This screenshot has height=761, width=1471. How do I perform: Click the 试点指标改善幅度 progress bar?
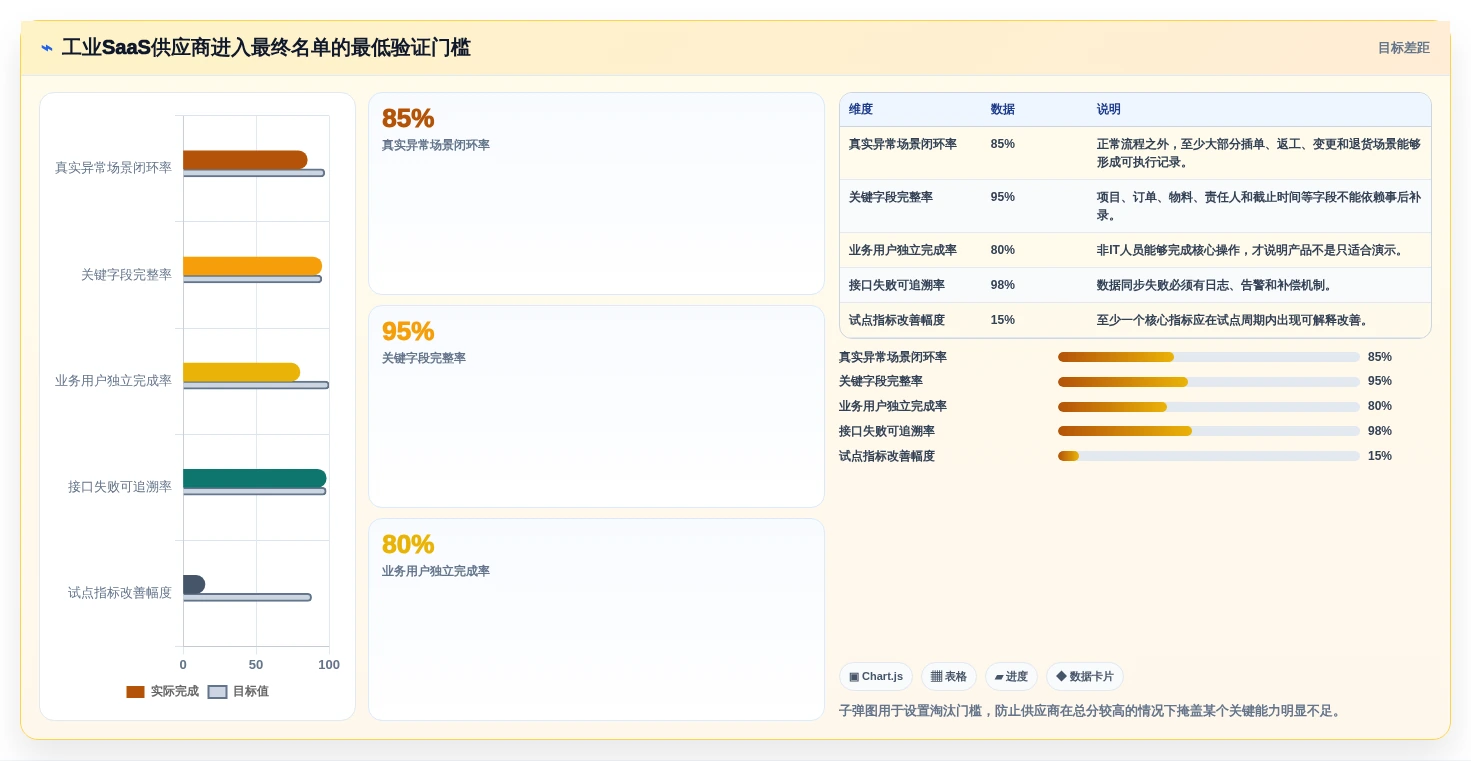pyautogui.click(x=1209, y=456)
